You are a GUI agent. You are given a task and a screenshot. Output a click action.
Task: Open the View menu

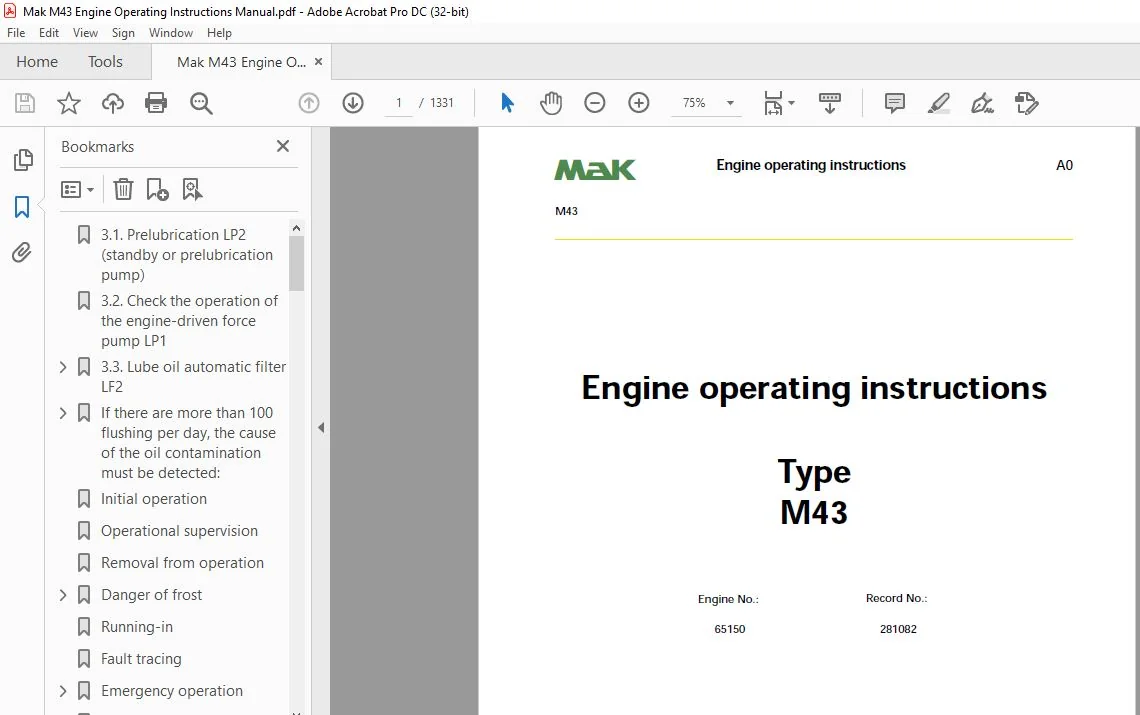pos(85,33)
